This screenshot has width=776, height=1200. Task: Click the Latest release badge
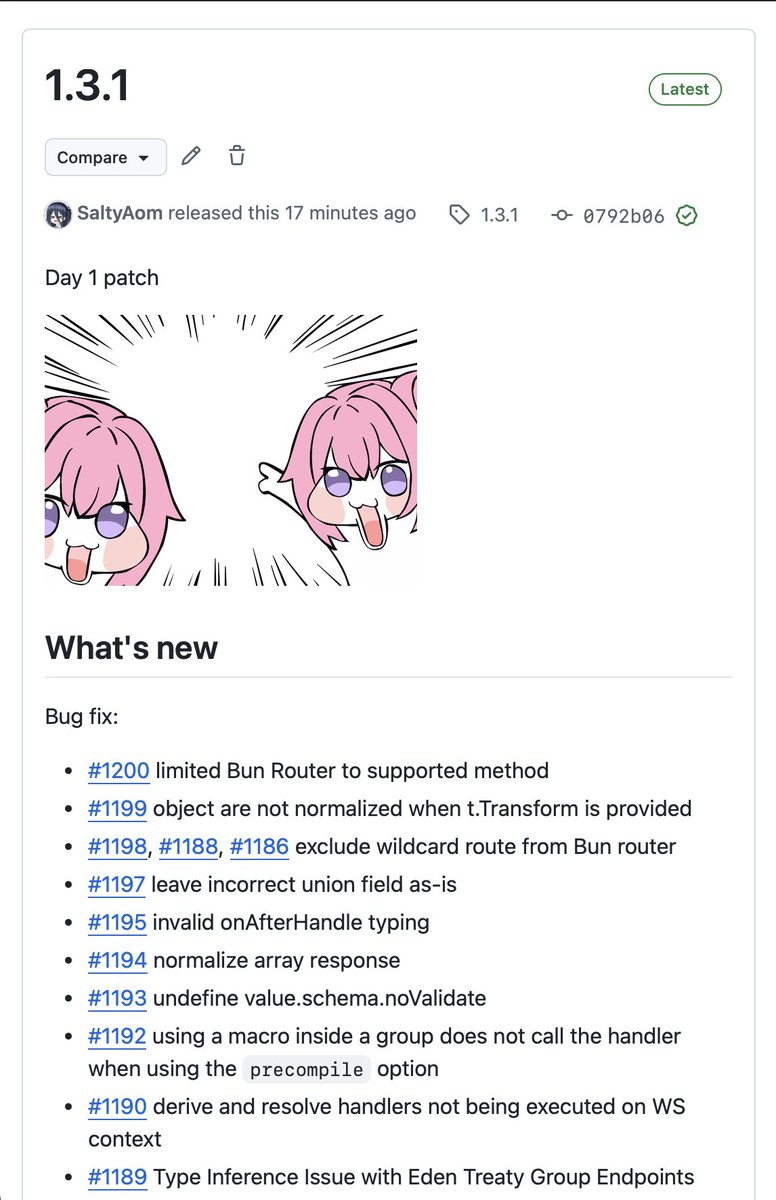(x=685, y=89)
